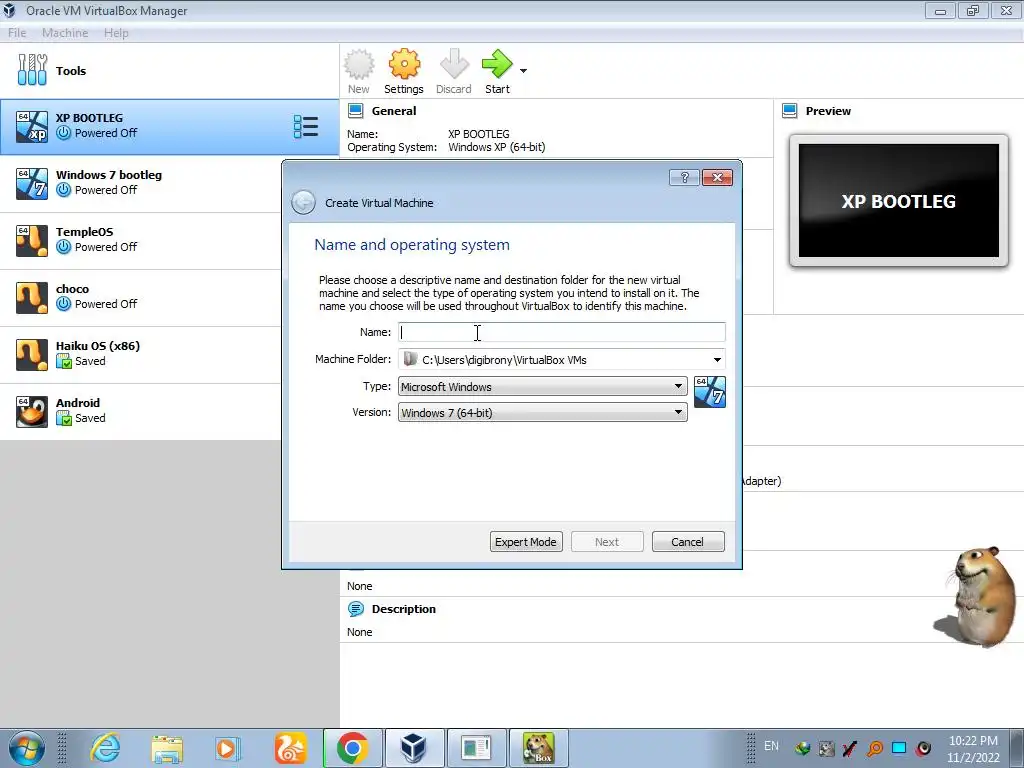Viewport: 1024px width, 768px height.
Task: Select the Android virtual machine
Action: [x=140, y=411]
